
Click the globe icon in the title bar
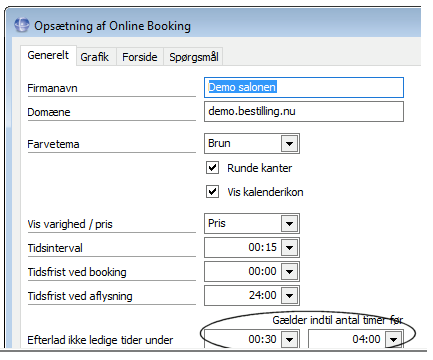tap(22, 25)
